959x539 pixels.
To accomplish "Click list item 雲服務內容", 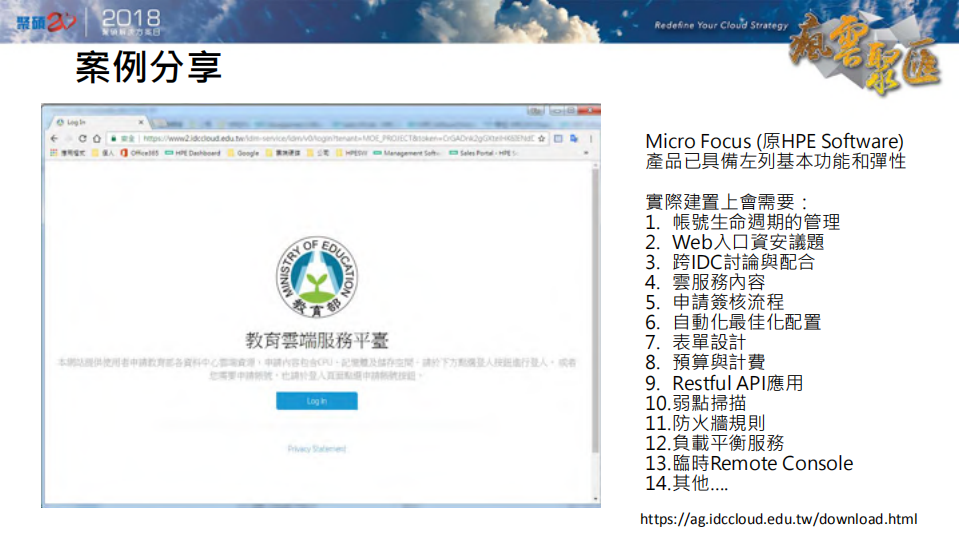I will tap(719, 283).
